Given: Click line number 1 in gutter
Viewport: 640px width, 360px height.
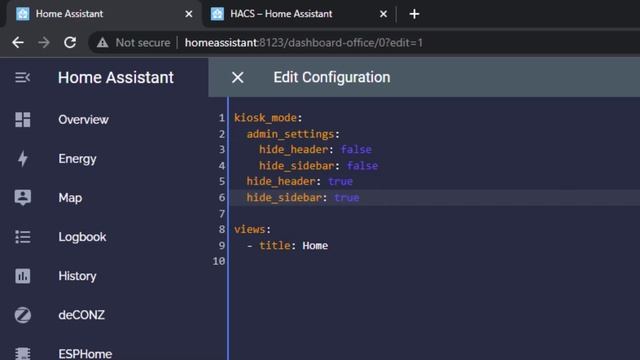Looking at the screenshot, I should pos(222,118).
